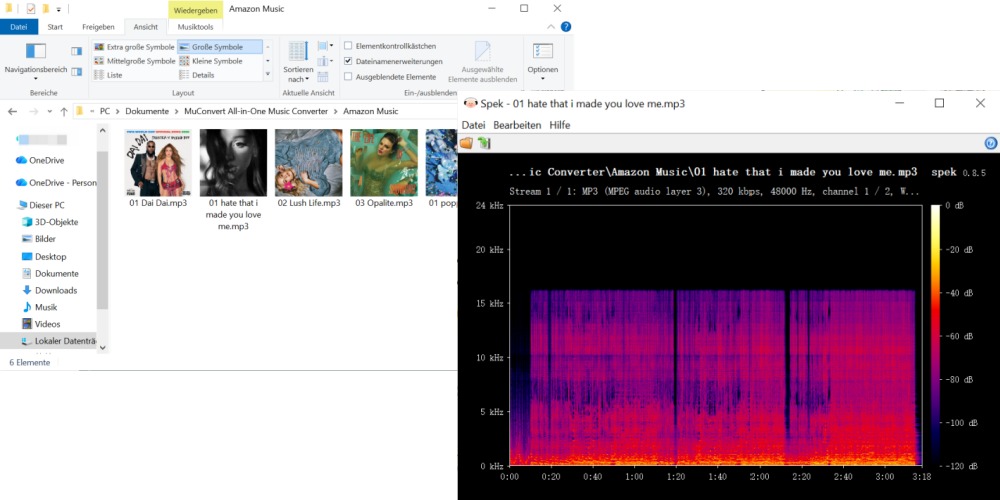Click Optionen button in ribbon
Viewport: 1000px width, 500px height.
coord(543,61)
